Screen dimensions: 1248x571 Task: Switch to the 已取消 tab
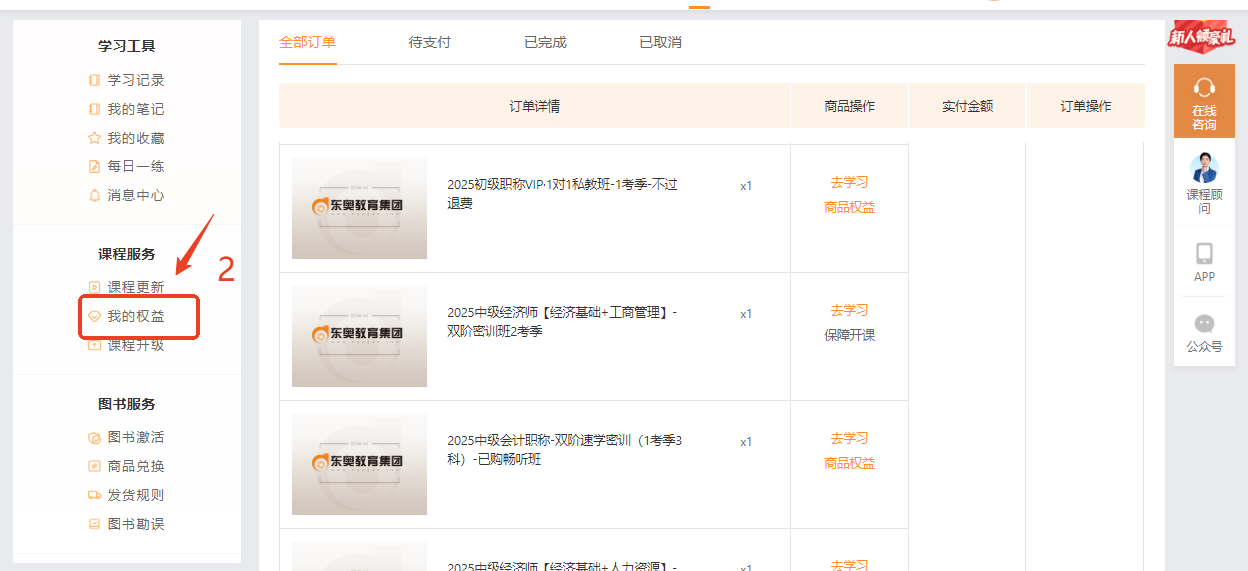tap(660, 42)
